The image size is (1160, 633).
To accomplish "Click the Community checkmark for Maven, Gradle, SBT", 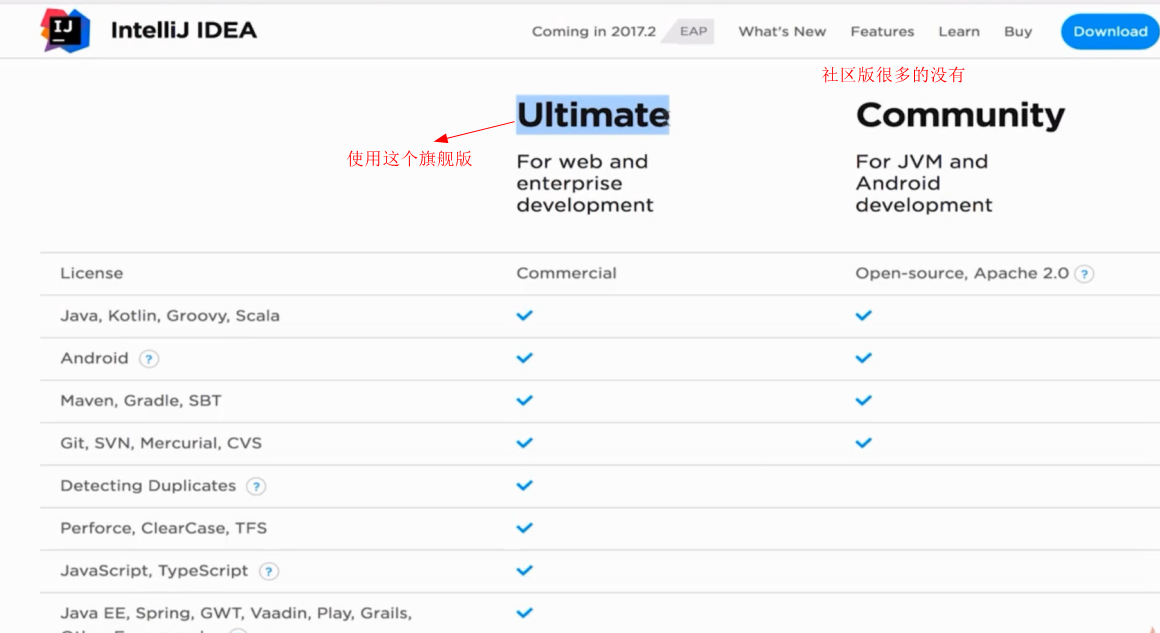I will point(863,401).
